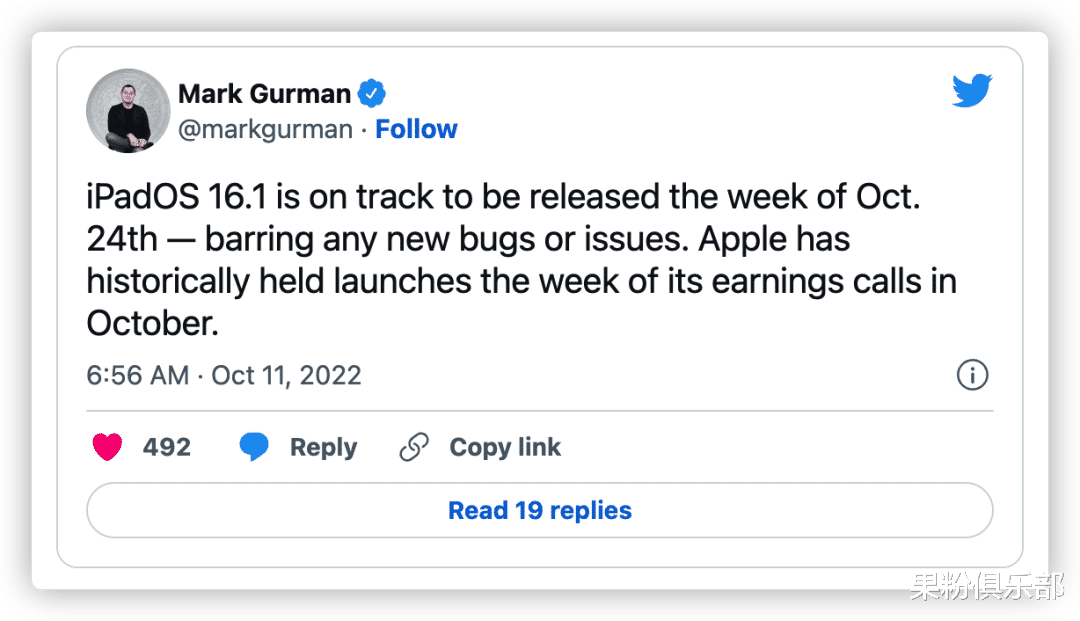The image size is (1080, 621).
Task: Click the Reply text label
Action: coord(323,447)
